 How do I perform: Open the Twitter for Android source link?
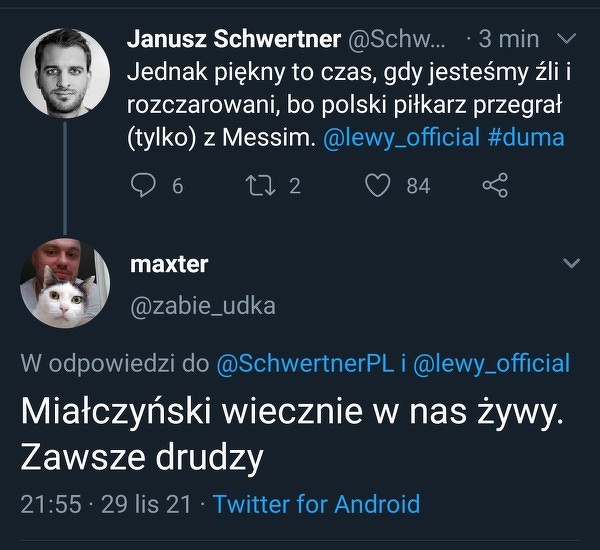pos(316,504)
